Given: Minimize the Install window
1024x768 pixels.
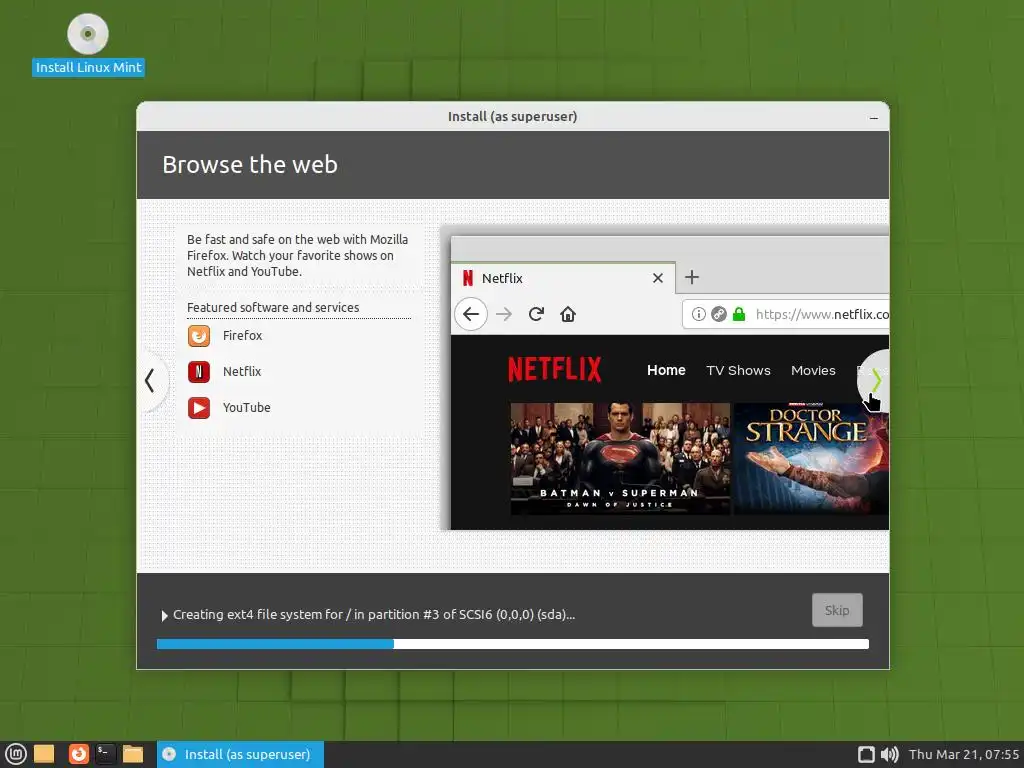Looking at the screenshot, I should (874, 118).
